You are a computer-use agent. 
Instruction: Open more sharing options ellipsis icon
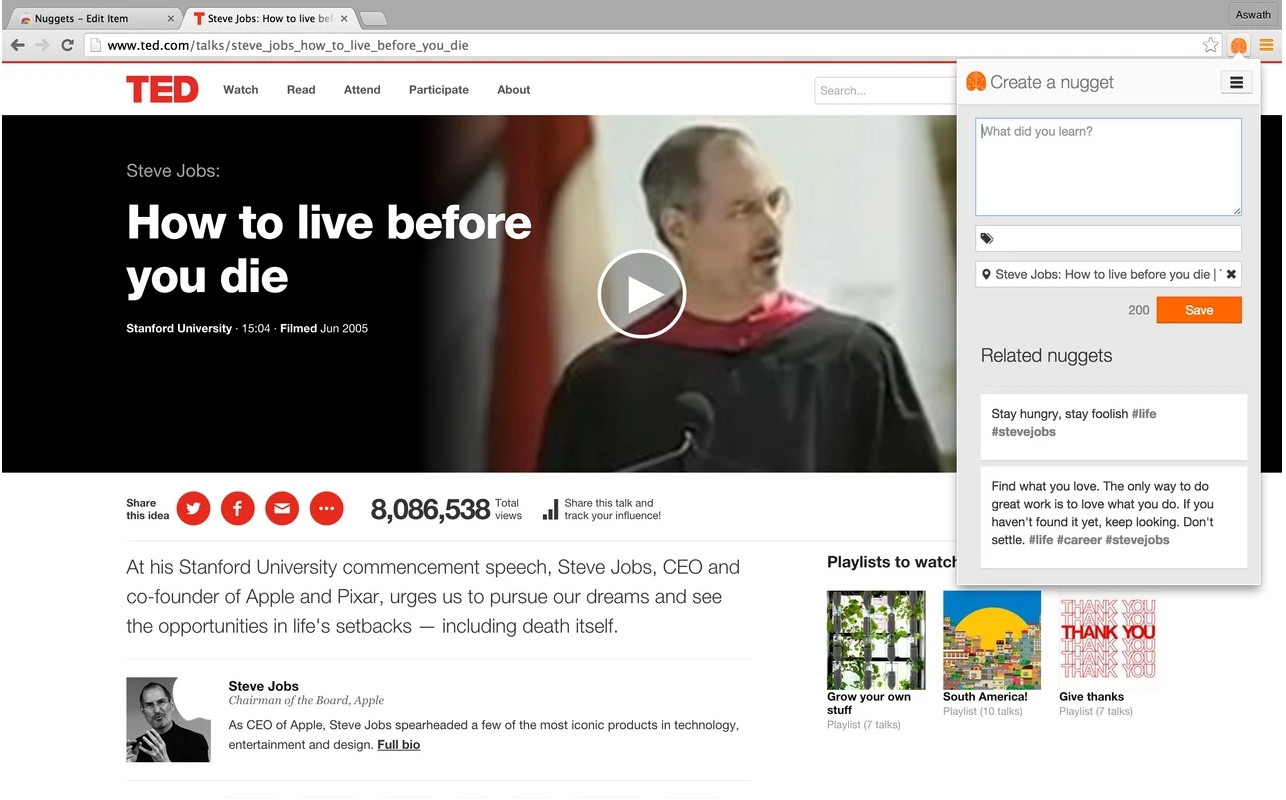pyautogui.click(x=326, y=509)
